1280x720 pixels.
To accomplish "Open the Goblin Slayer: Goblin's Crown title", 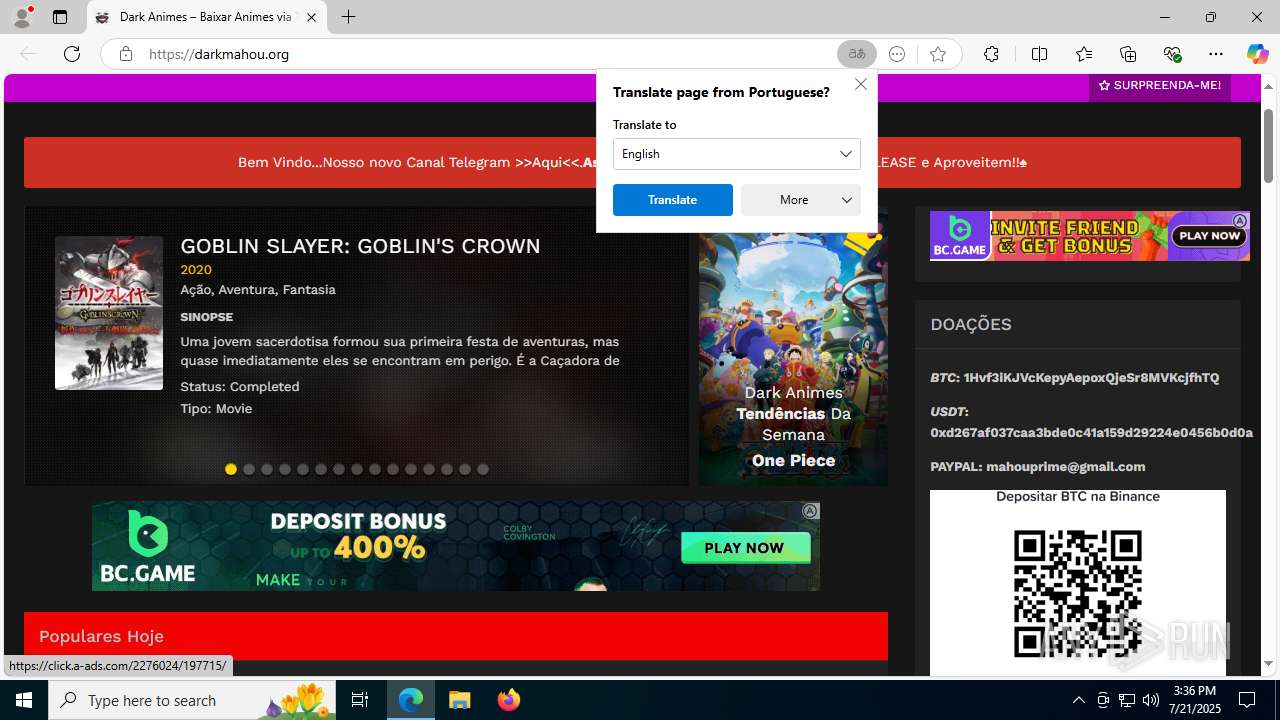I will coord(360,246).
